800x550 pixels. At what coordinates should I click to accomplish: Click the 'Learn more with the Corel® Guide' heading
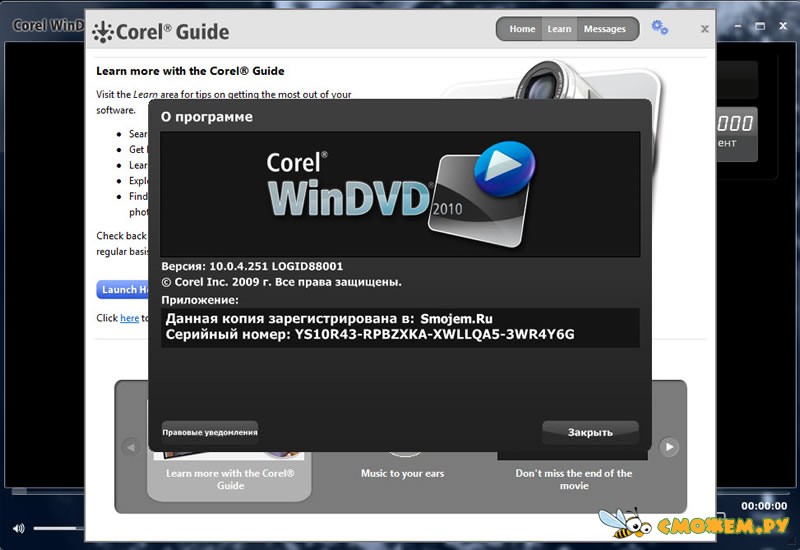(x=190, y=71)
